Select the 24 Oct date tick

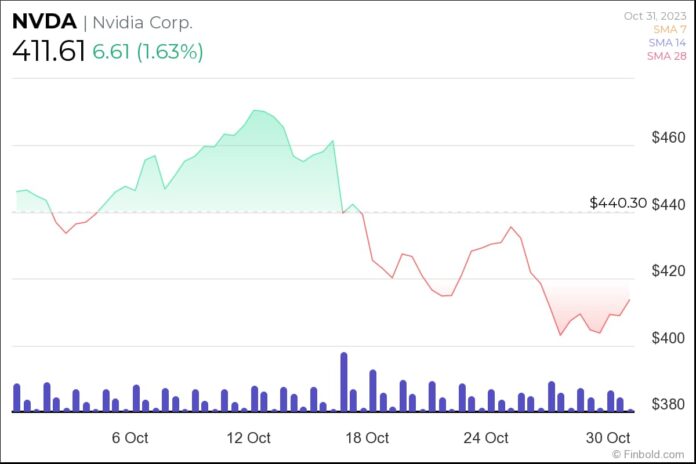tap(486, 438)
